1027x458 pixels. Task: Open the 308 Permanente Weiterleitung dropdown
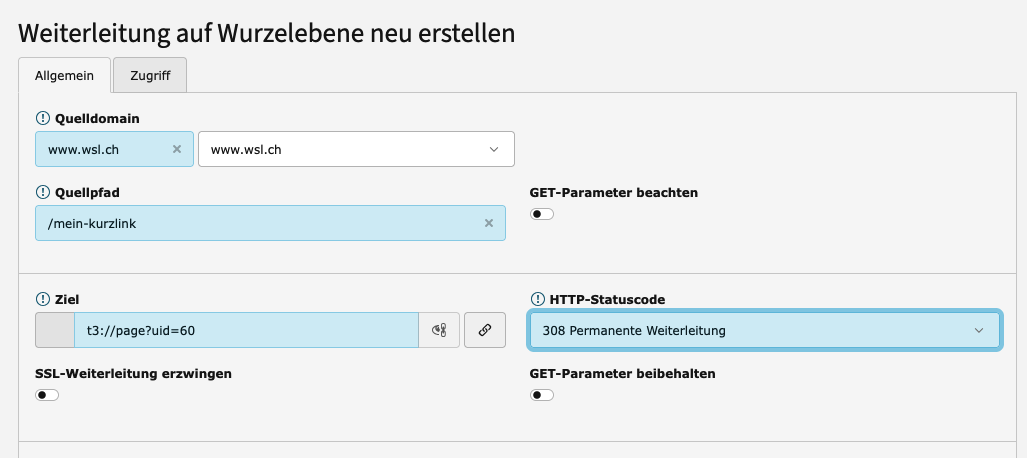763,330
